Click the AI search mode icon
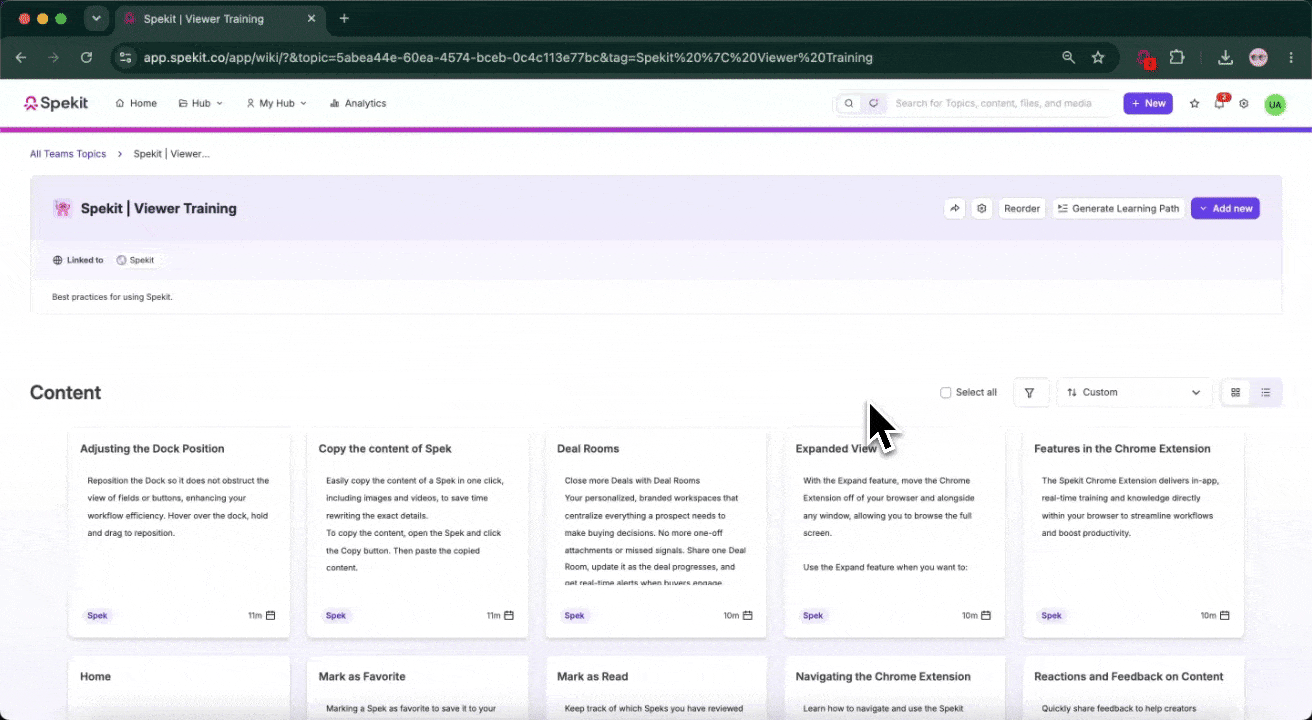The image size is (1312, 720). [x=873, y=103]
